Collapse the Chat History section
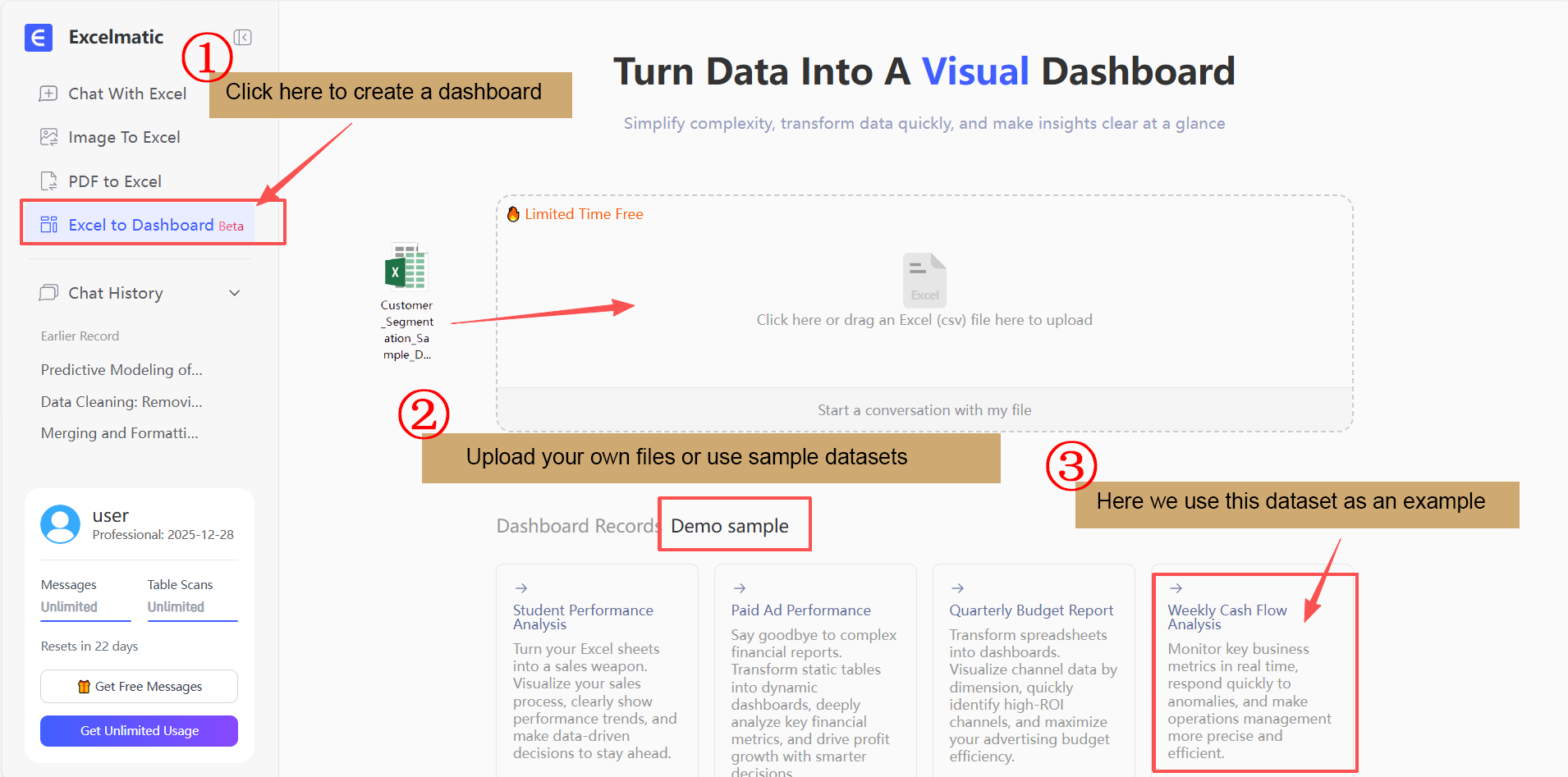Screen dimensions: 1568x777 [234, 292]
